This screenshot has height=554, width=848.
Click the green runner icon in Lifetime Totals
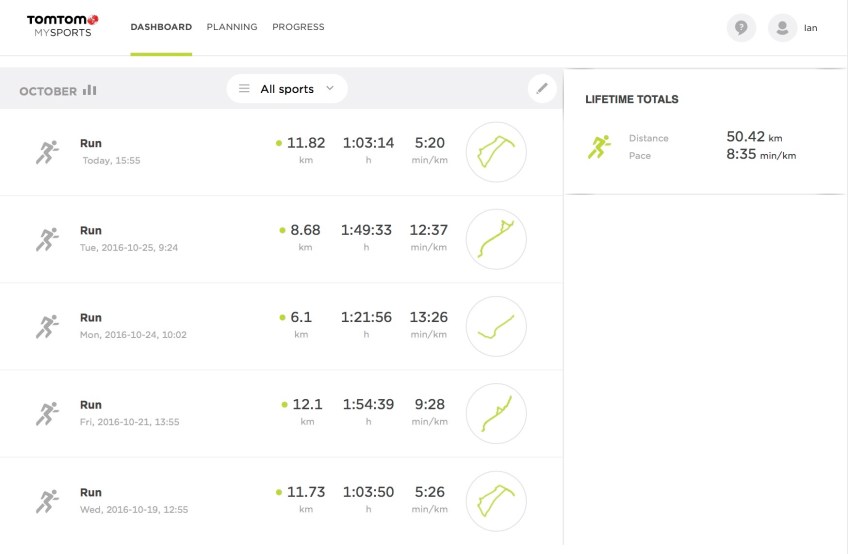(600, 147)
